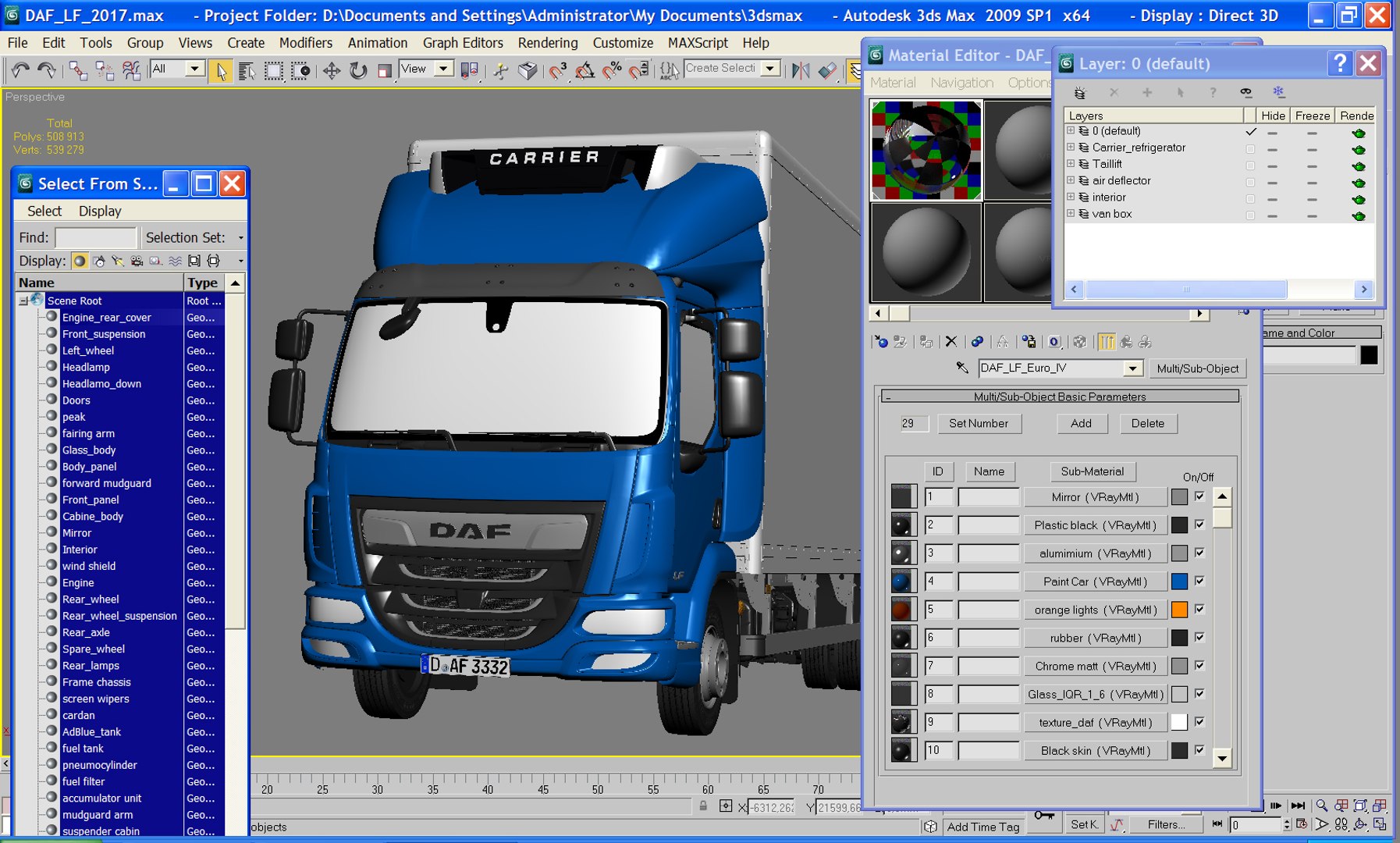Set Carrier_refrigerator as current layer checkbox
The height and width of the screenshot is (843, 1400).
[x=1250, y=148]
